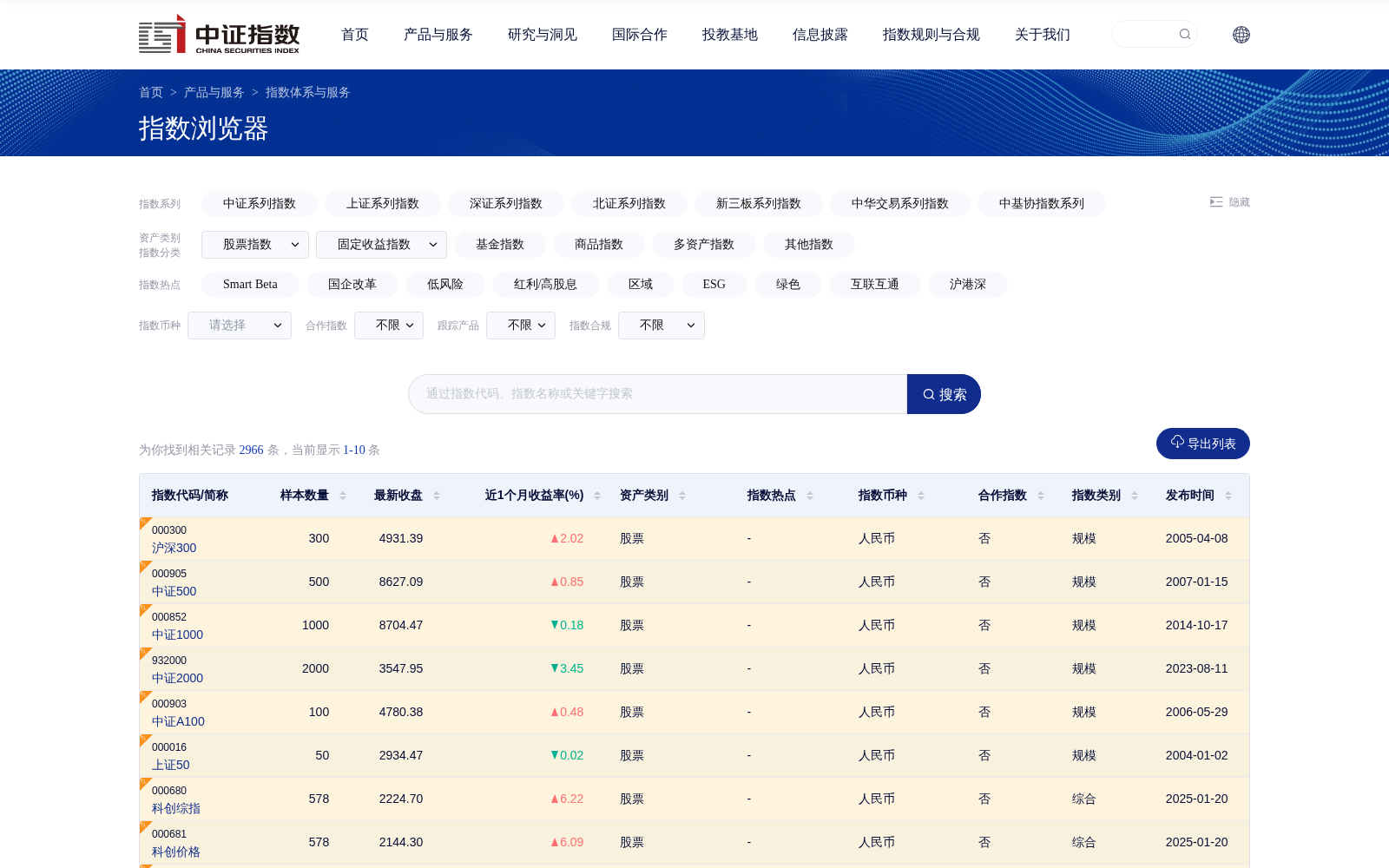Open the 产品与服务 nav menu
Screen dimensions: 1389x868
click(x=438, y=35)
